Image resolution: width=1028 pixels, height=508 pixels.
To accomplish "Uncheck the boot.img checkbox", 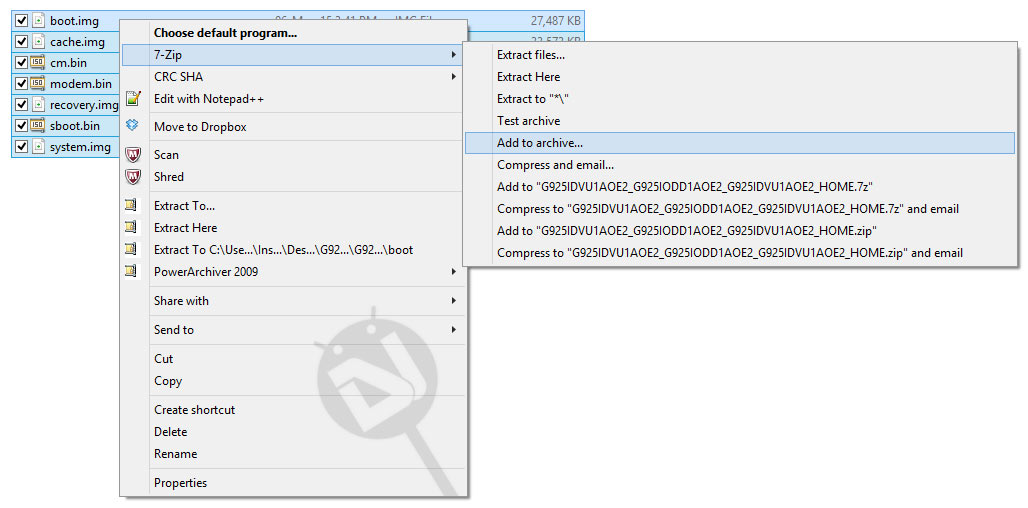I will coord(22,21).
